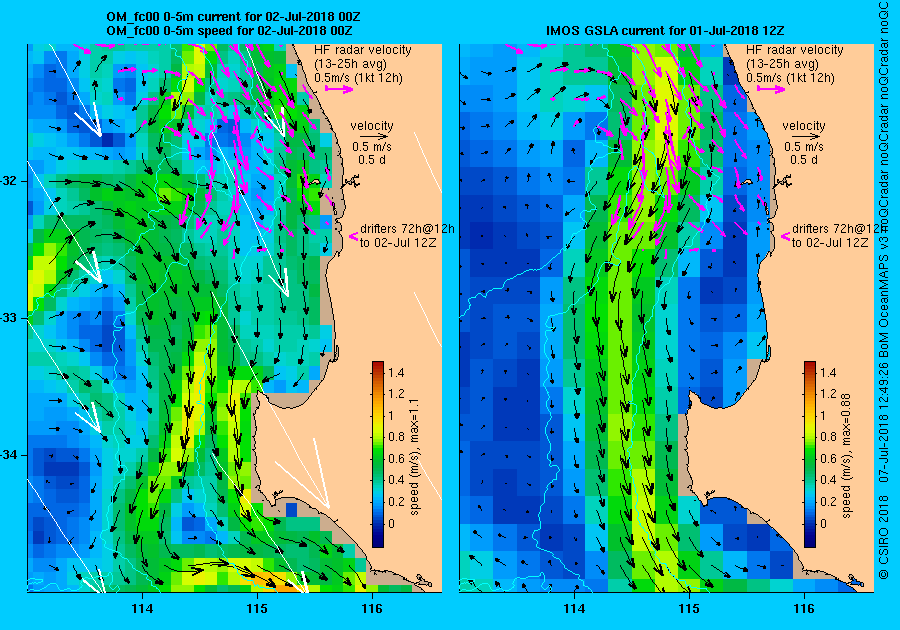Viewport: 900px width, 630px height.
Task: Click the 'velocity' label in left map
Action: pos(372,126)
